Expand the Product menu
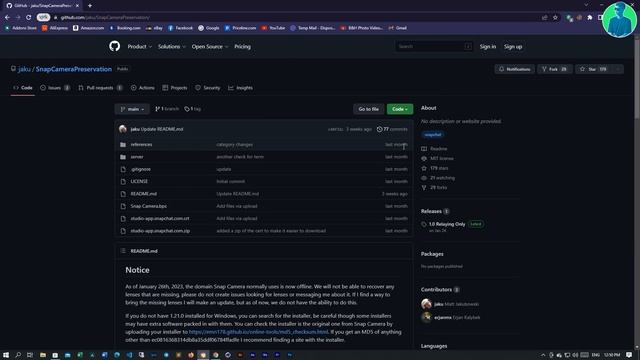The height and width of the screenshot is (360, 640). [140, 47]
